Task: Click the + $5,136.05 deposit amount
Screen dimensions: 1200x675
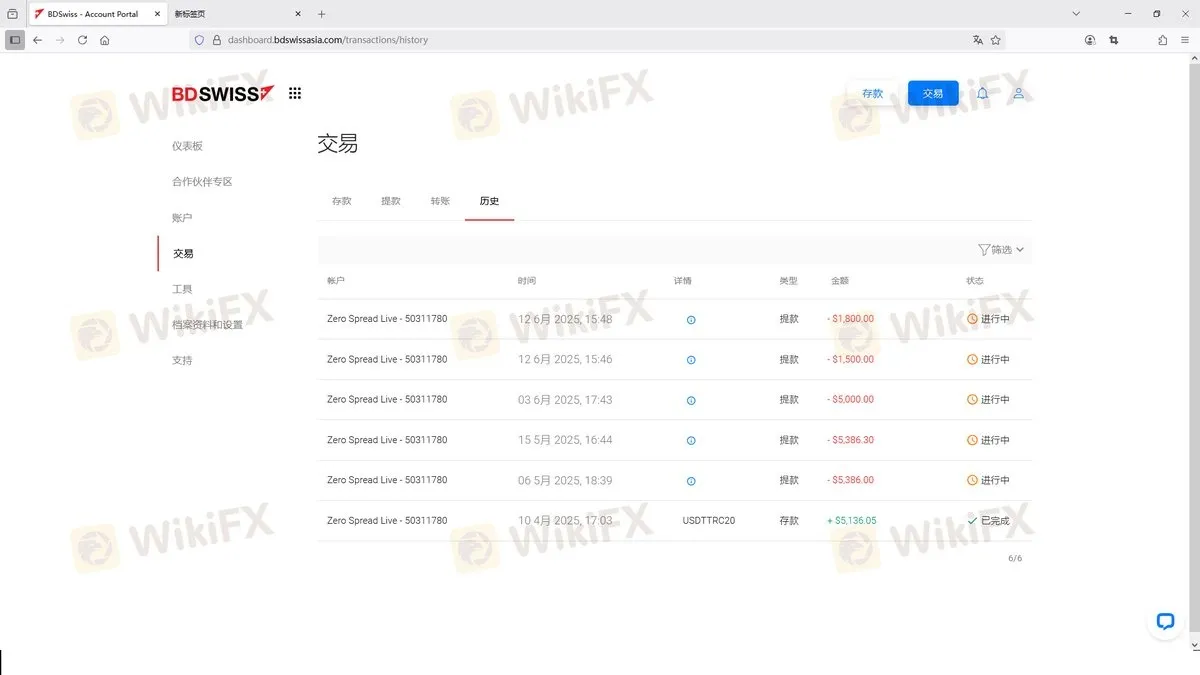Action: click(x=851, y=521)
